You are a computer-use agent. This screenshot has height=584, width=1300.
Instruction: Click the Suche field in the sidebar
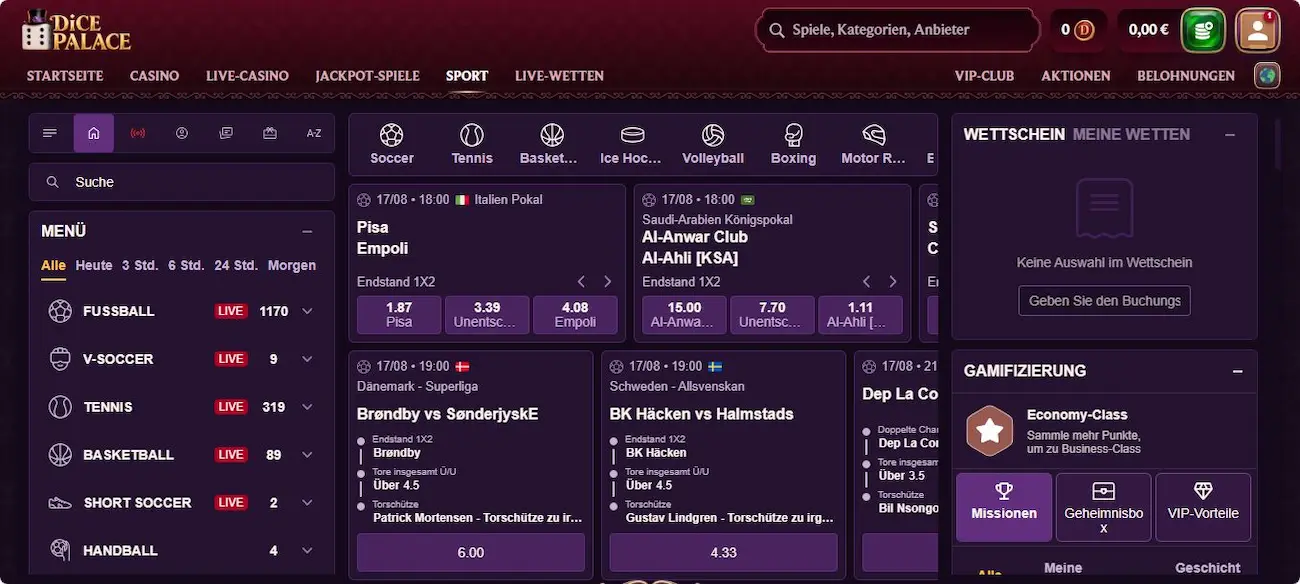pos(182,182)
